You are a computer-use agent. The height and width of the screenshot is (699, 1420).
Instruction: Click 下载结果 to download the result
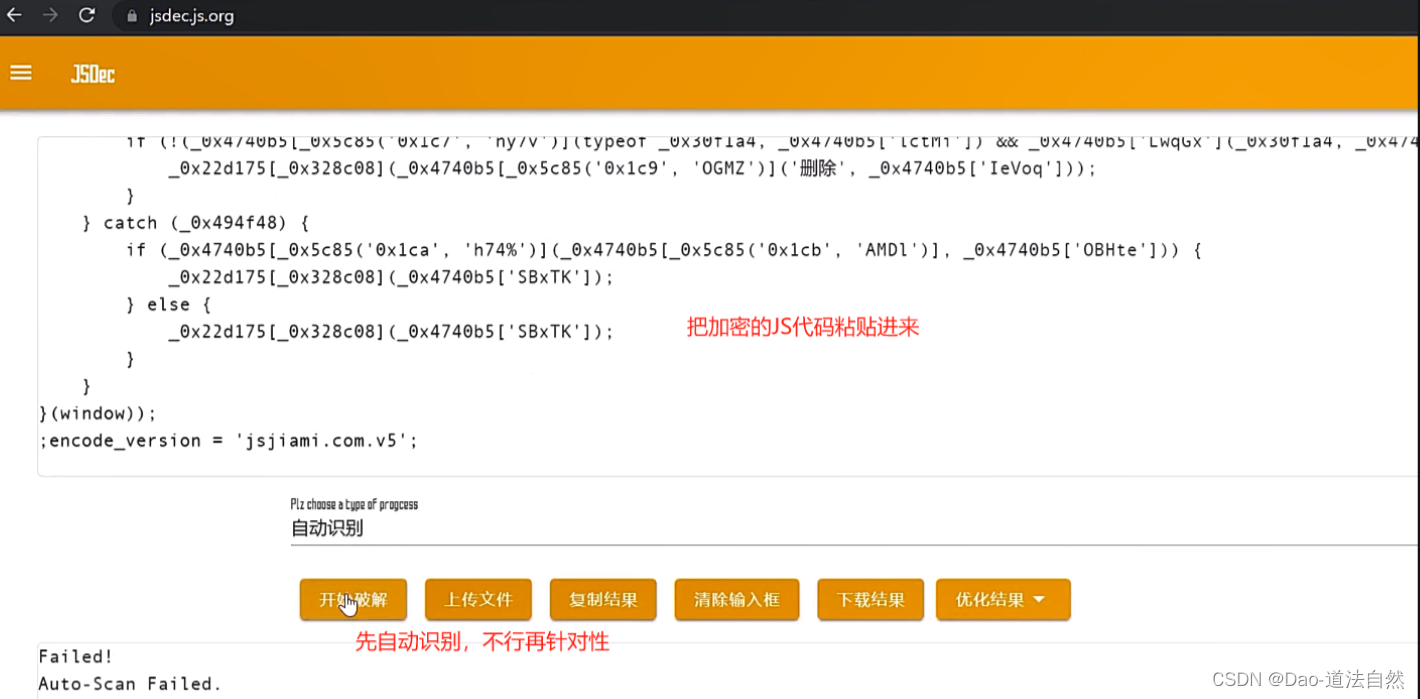pyautogui.click(x=870, y=599)
